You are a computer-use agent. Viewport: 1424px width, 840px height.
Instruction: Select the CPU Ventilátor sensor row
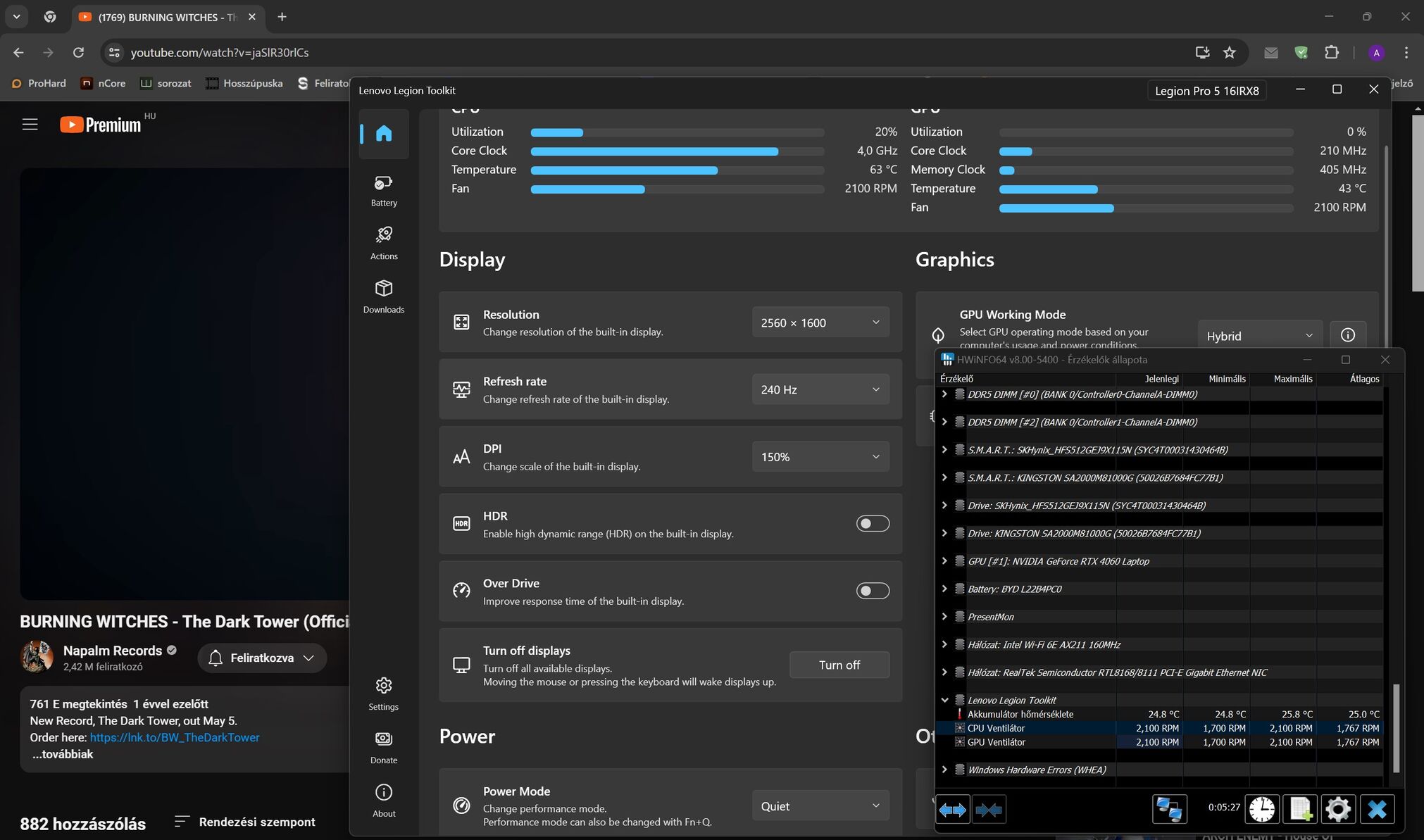1160,728
